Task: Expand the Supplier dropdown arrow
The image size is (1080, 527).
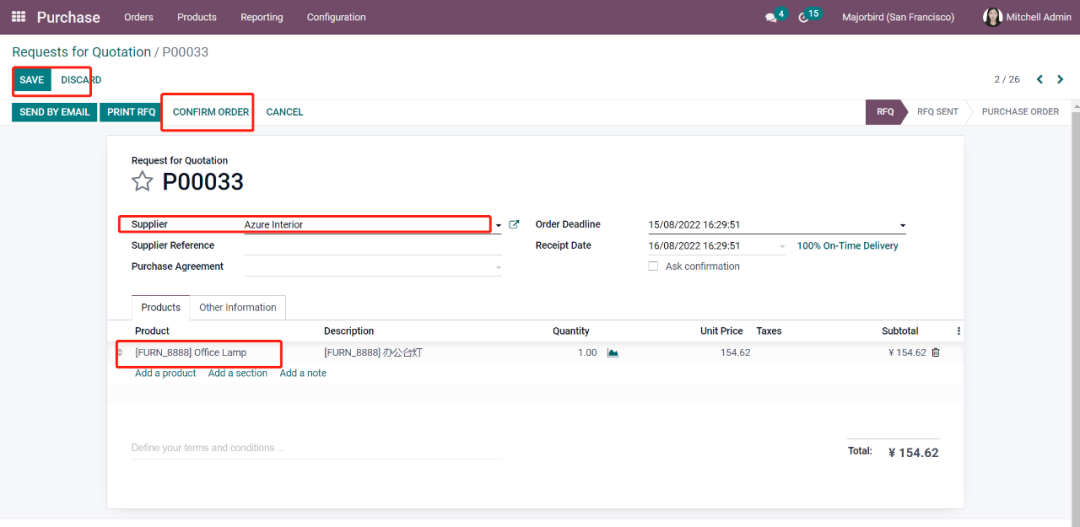Action: pos(498,226)
